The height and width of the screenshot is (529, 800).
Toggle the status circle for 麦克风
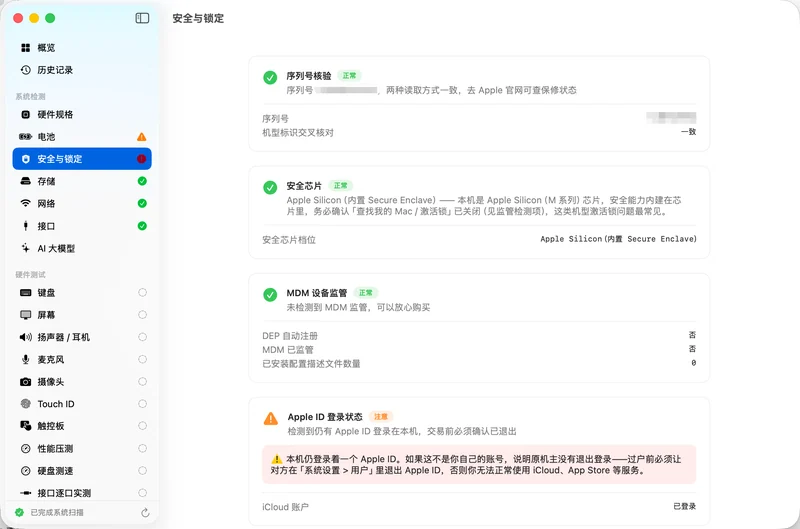tap(142, 359)
